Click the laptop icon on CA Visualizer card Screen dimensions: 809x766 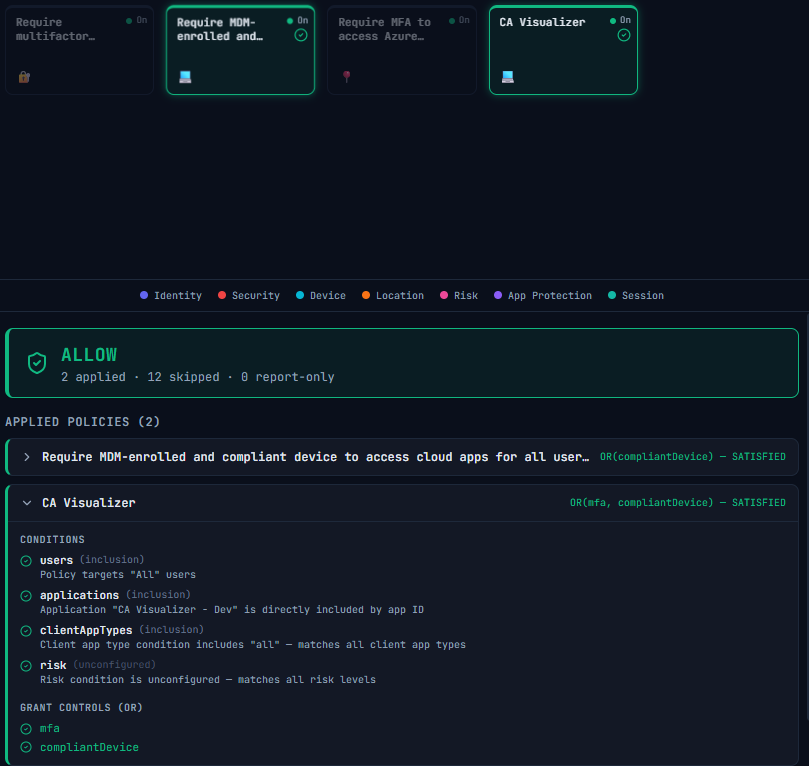(x=508, y=77)
